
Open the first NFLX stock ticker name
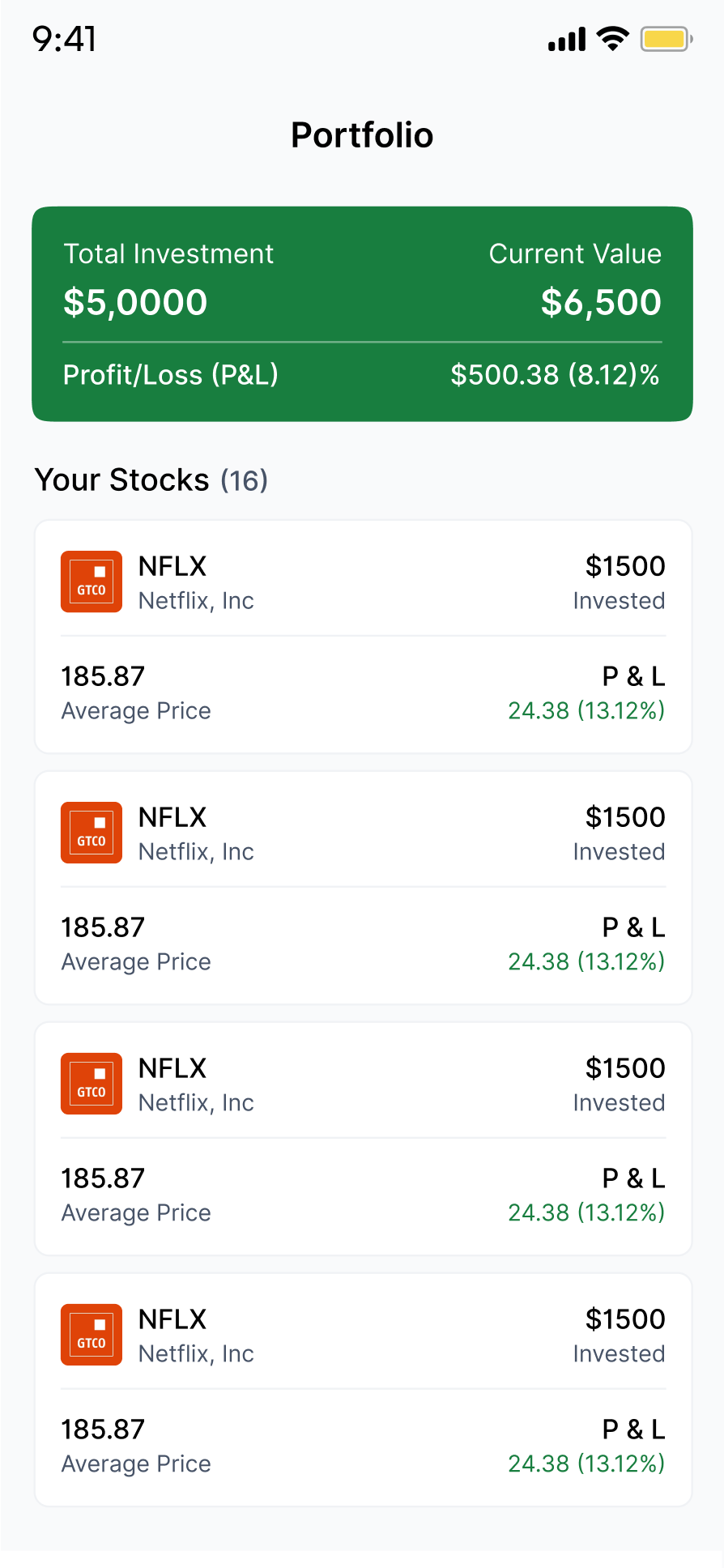point(172,566)
